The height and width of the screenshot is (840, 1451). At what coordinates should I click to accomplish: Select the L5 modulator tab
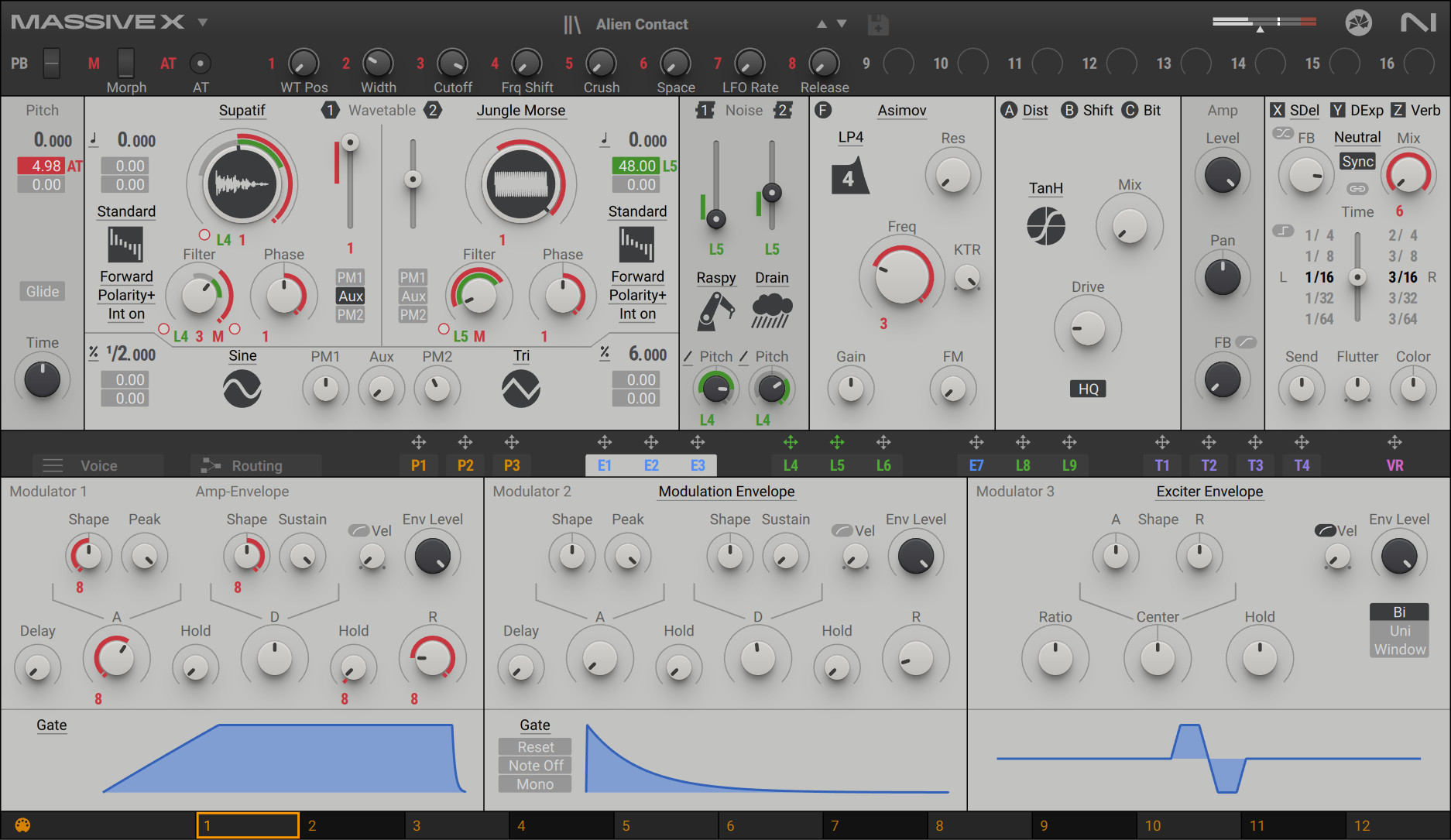point(837,465)
